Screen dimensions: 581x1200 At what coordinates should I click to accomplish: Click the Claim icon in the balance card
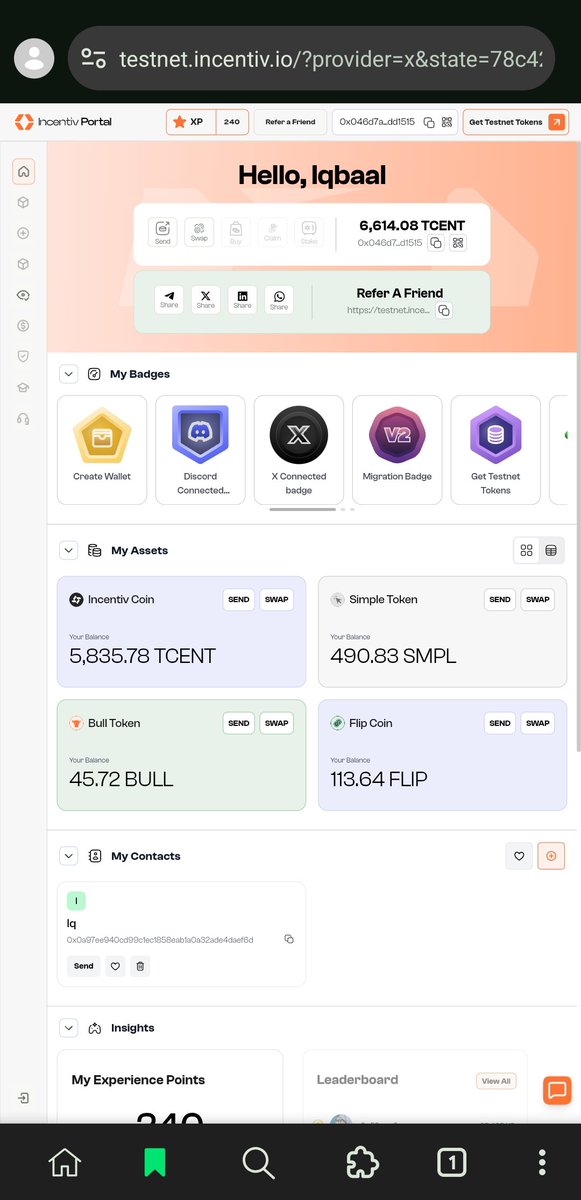pos(272,233)
